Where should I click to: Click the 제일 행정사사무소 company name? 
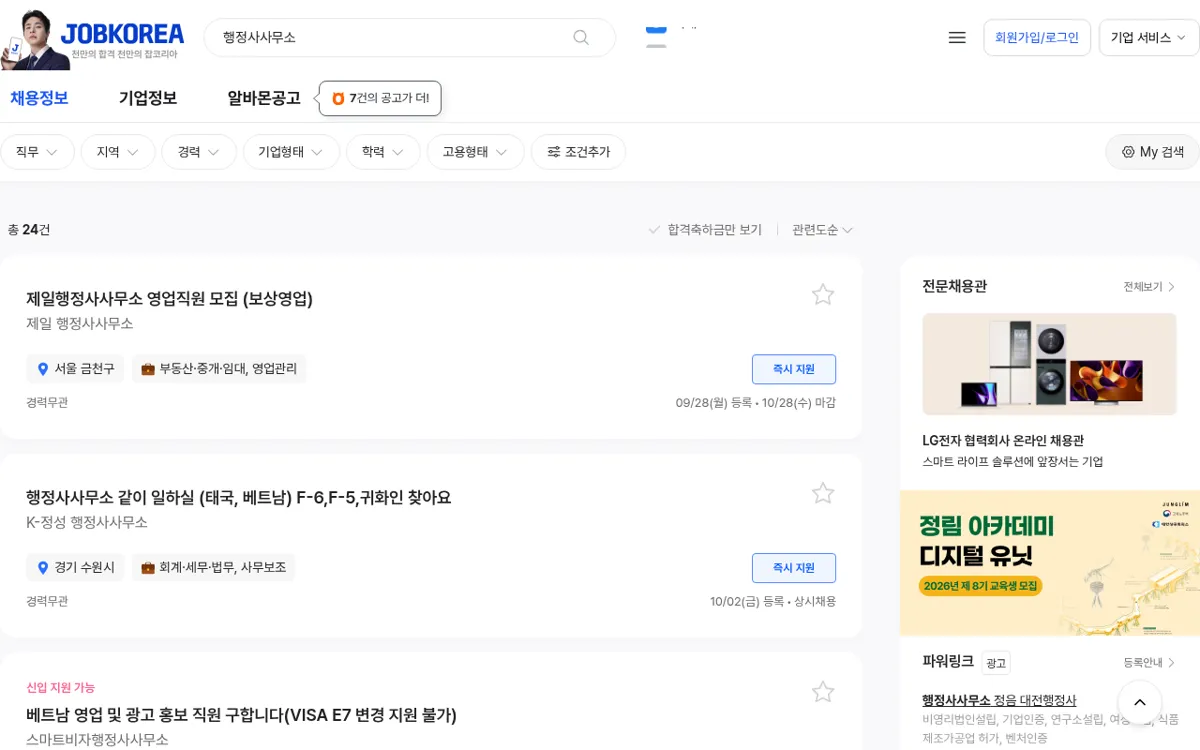click(79, 324)
